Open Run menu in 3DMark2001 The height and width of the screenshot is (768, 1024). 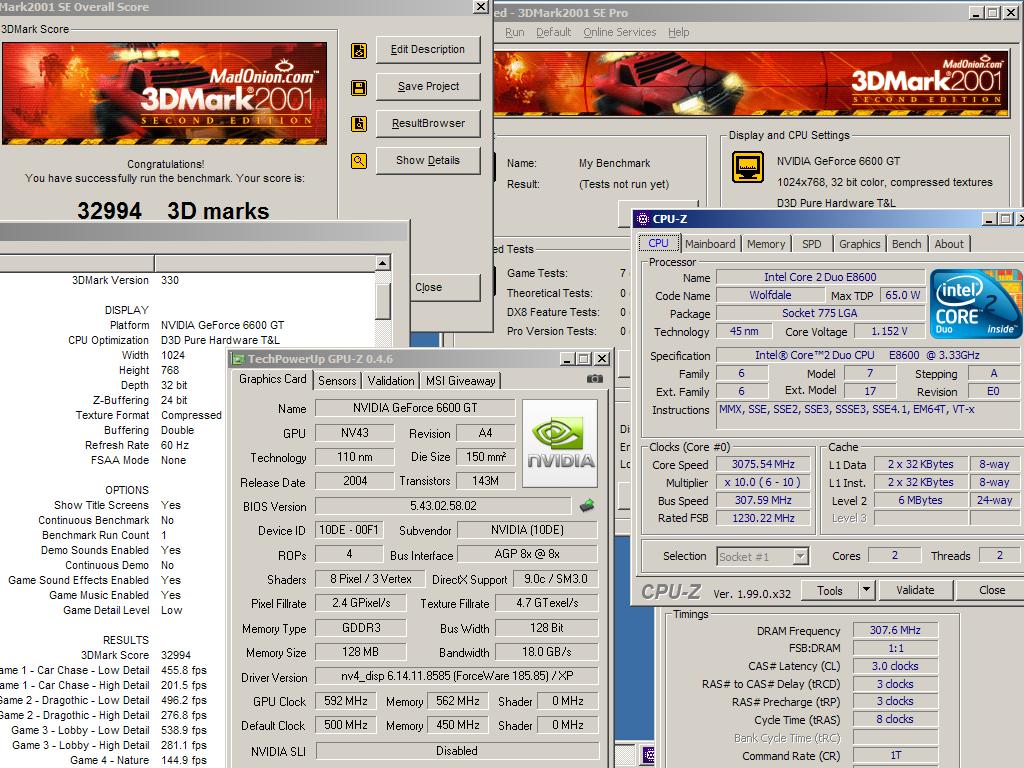coord(515,32)
